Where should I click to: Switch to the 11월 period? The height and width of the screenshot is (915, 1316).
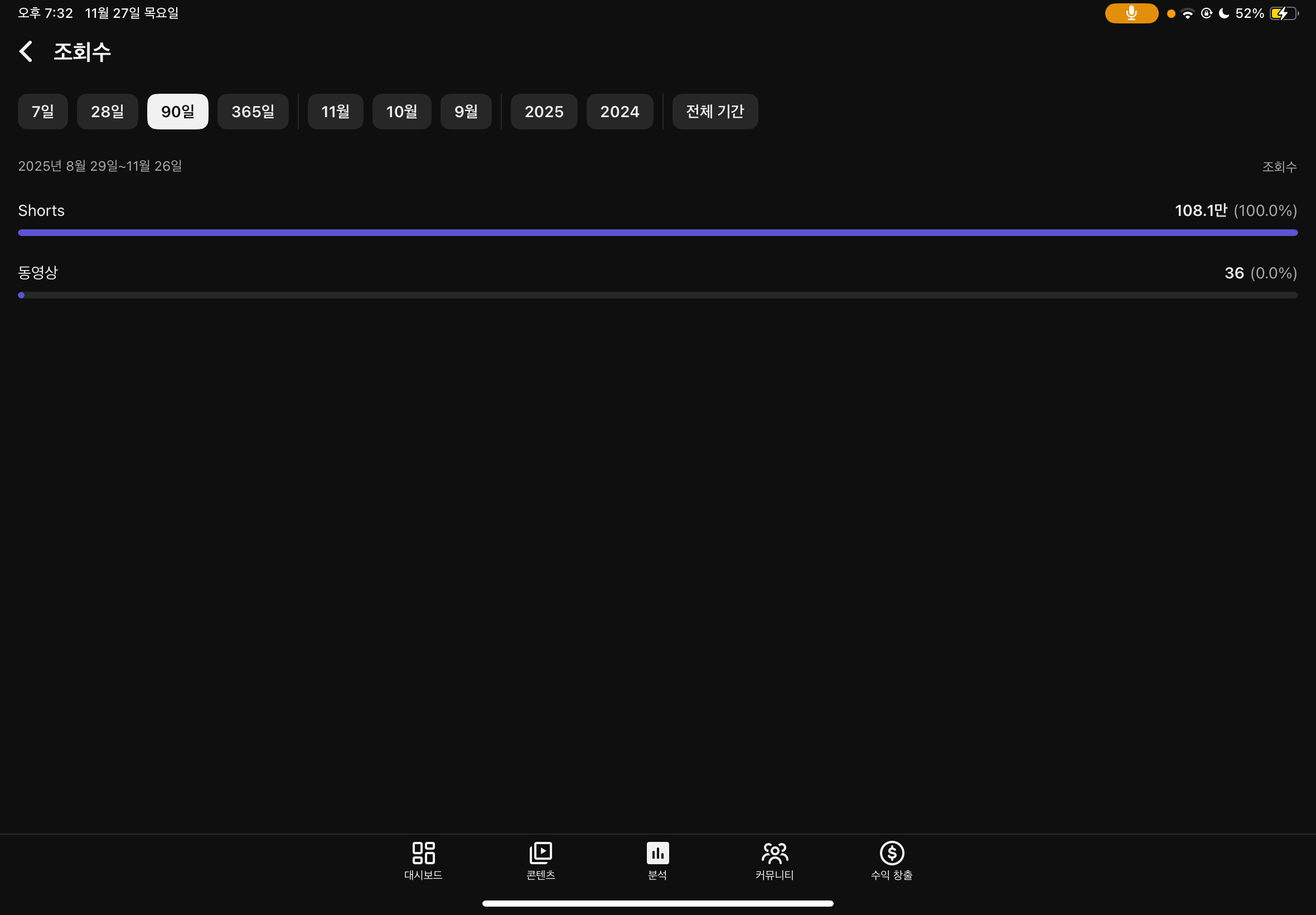click(x=335, y=111)
